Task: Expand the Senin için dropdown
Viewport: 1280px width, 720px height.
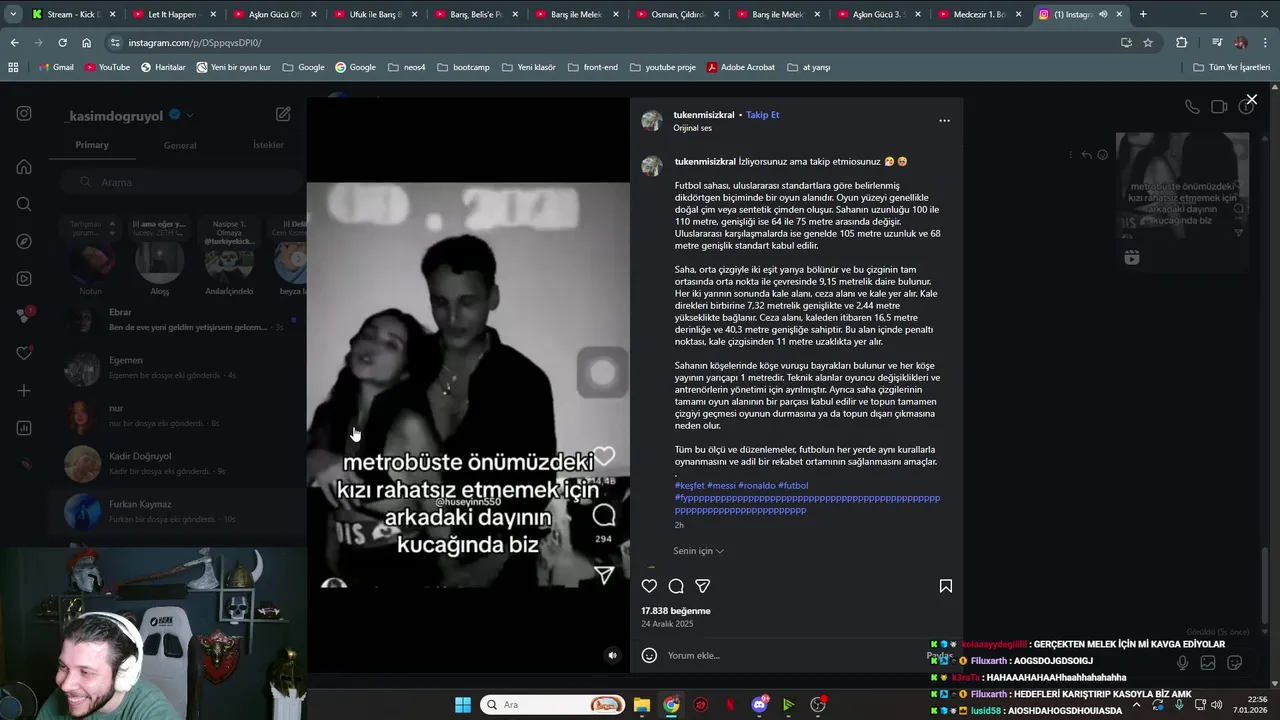Action: pos(698,551)
